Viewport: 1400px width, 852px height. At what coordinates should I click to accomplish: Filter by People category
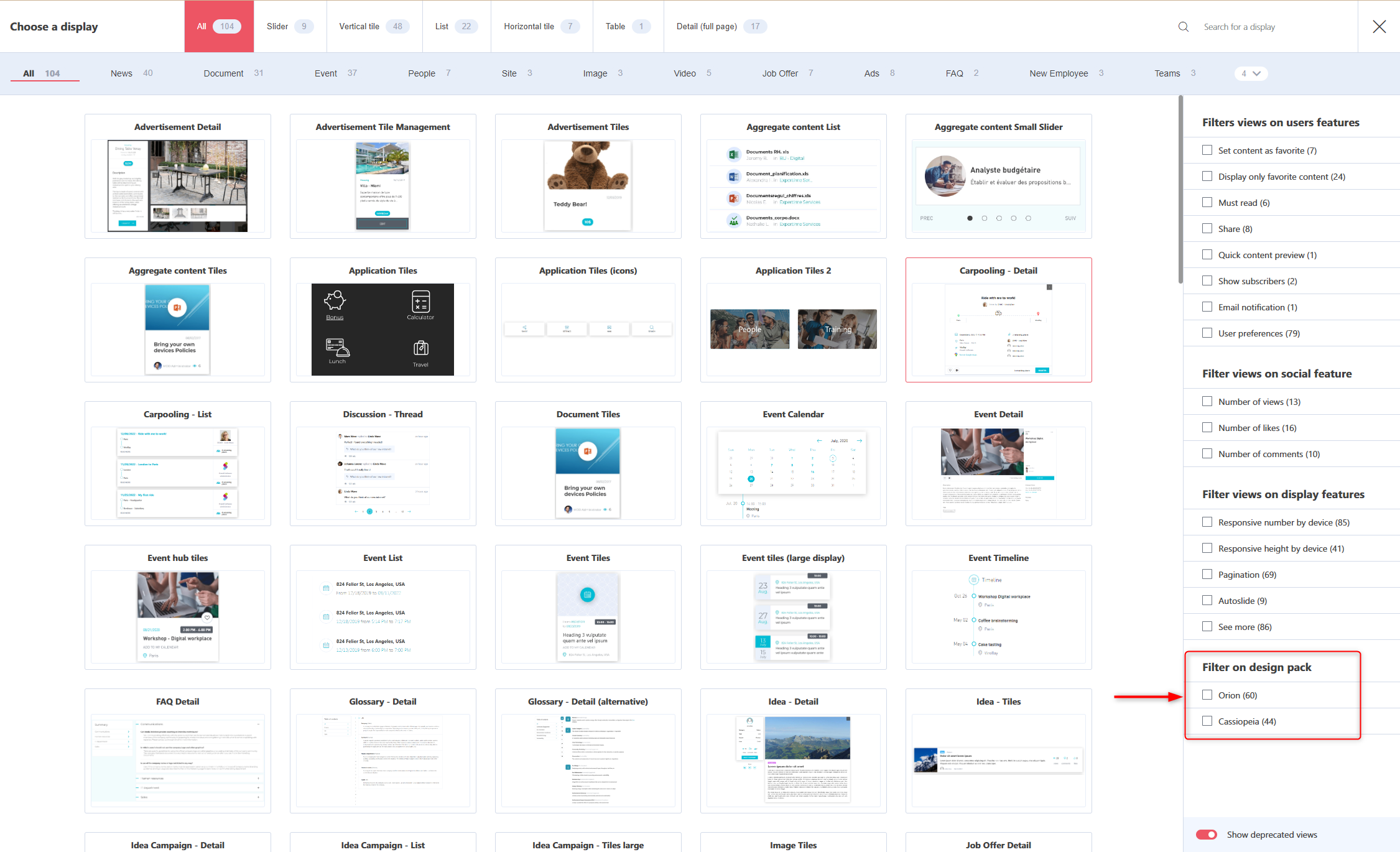pos(429,73)
